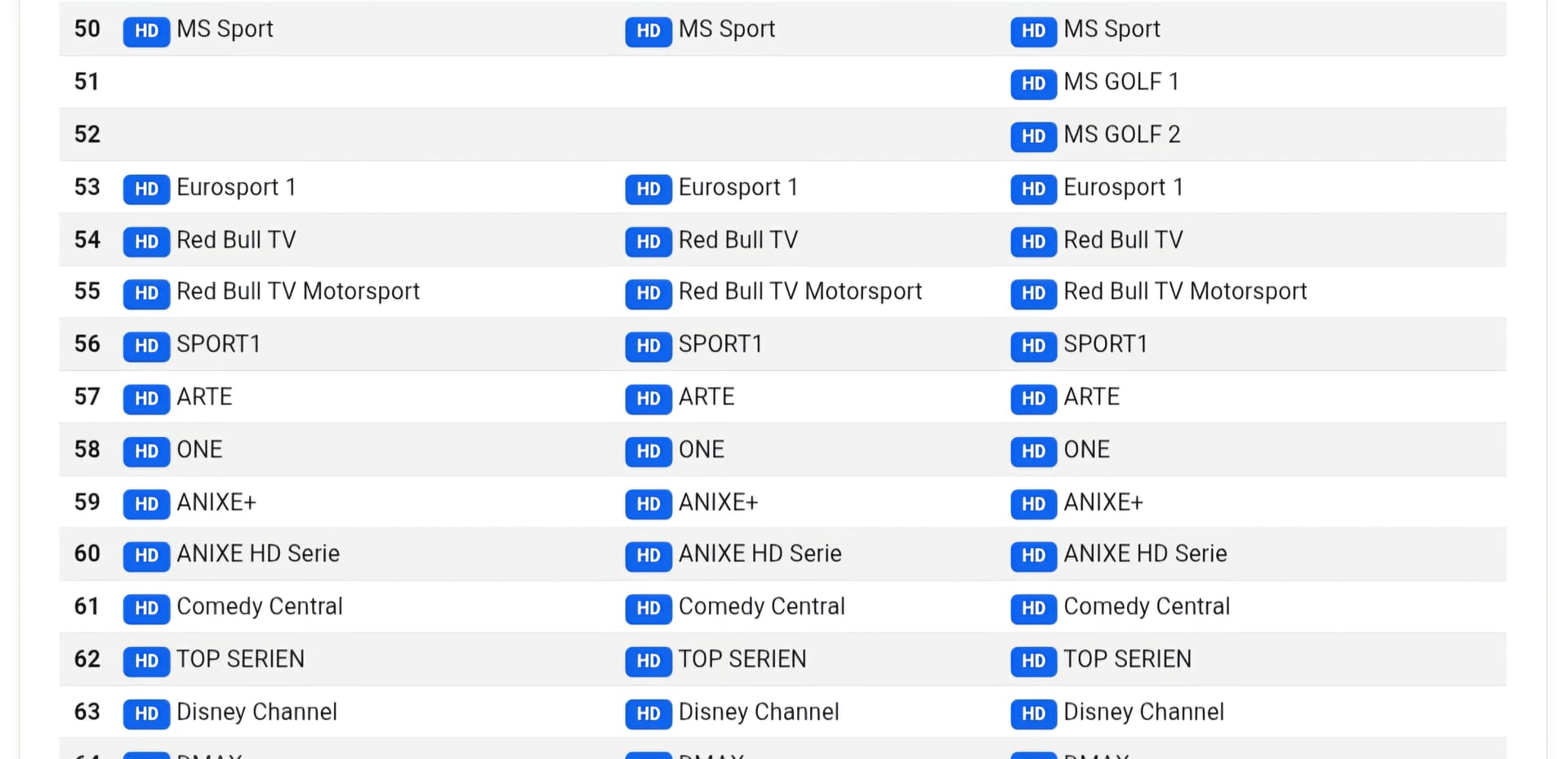Open Red Bull TV Motorsport in left column
The image size is (1568, 759).
coord(297,292)
